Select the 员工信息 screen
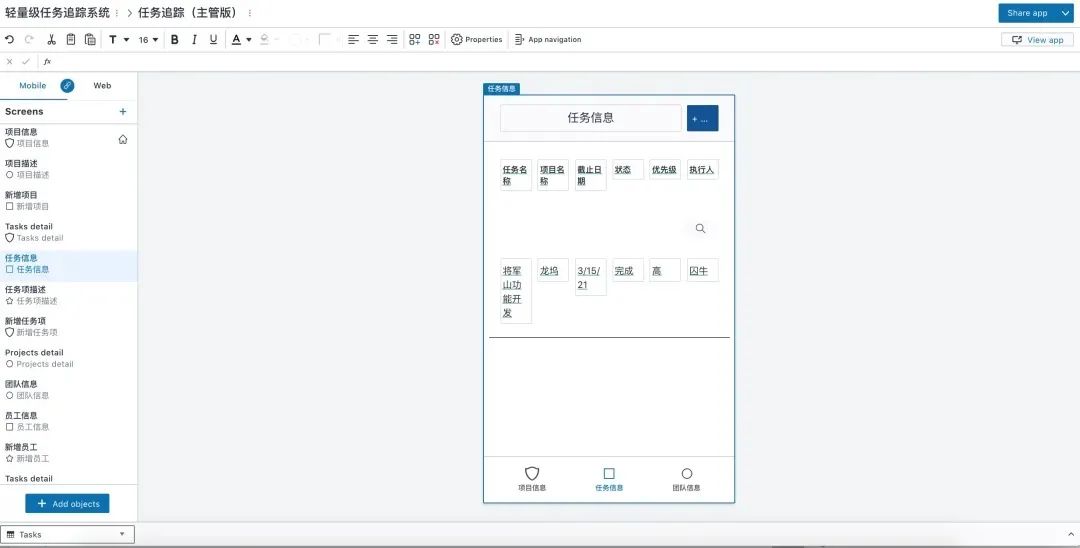 pyautogui.click(x=69, y=421)
